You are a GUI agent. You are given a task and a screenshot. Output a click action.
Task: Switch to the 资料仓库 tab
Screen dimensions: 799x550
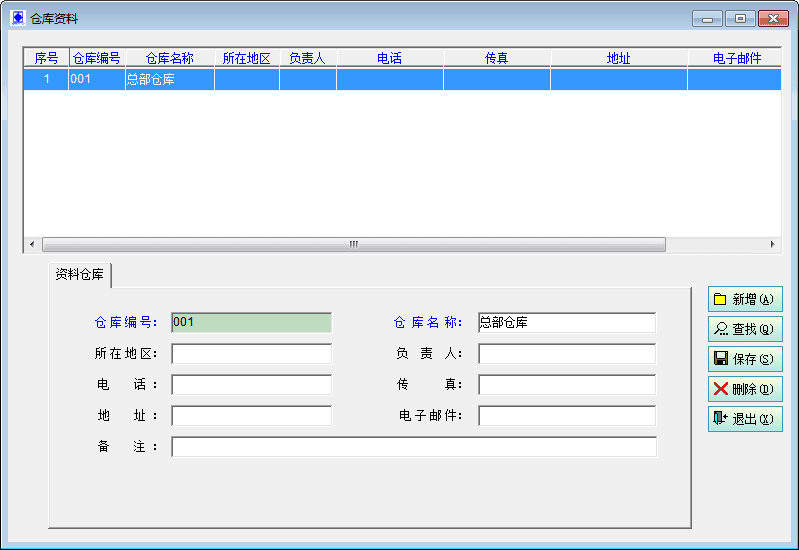[x=80, y=274]
